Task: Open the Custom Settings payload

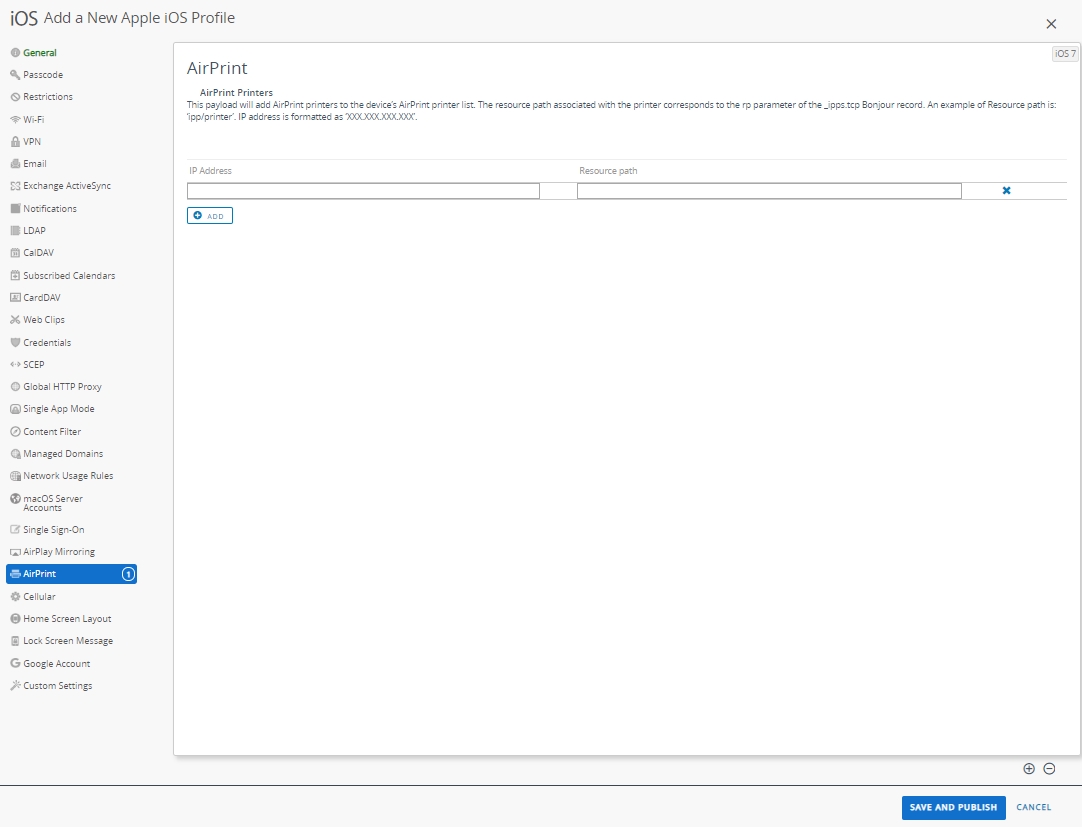Action: pos(57,686)
